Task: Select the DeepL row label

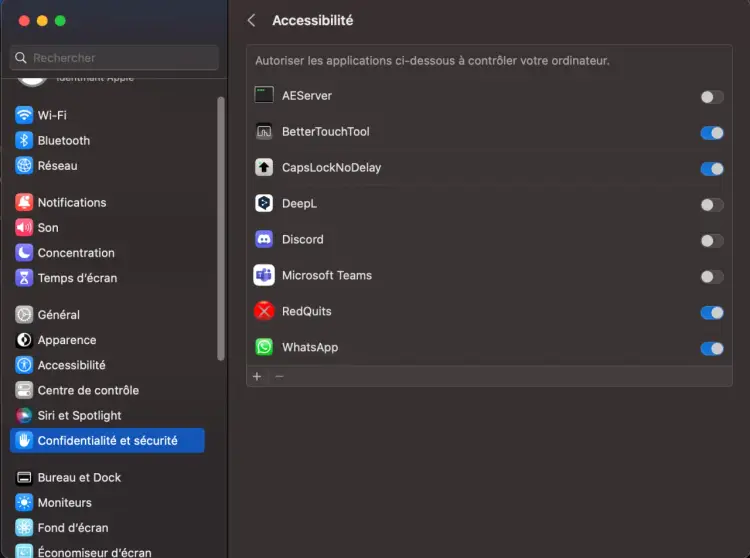Action: point(299,203)
